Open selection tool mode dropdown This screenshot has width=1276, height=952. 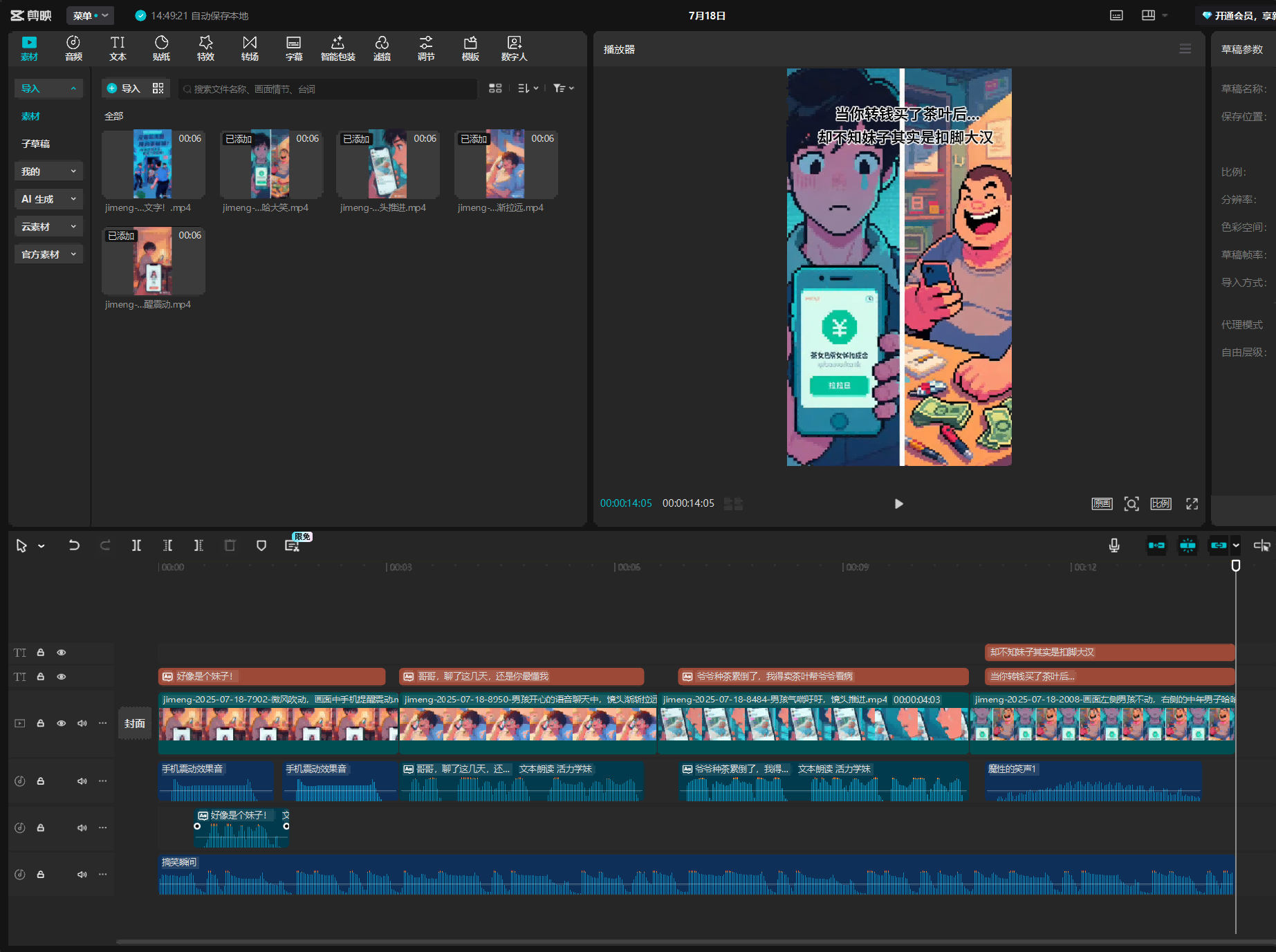(41, 546)
